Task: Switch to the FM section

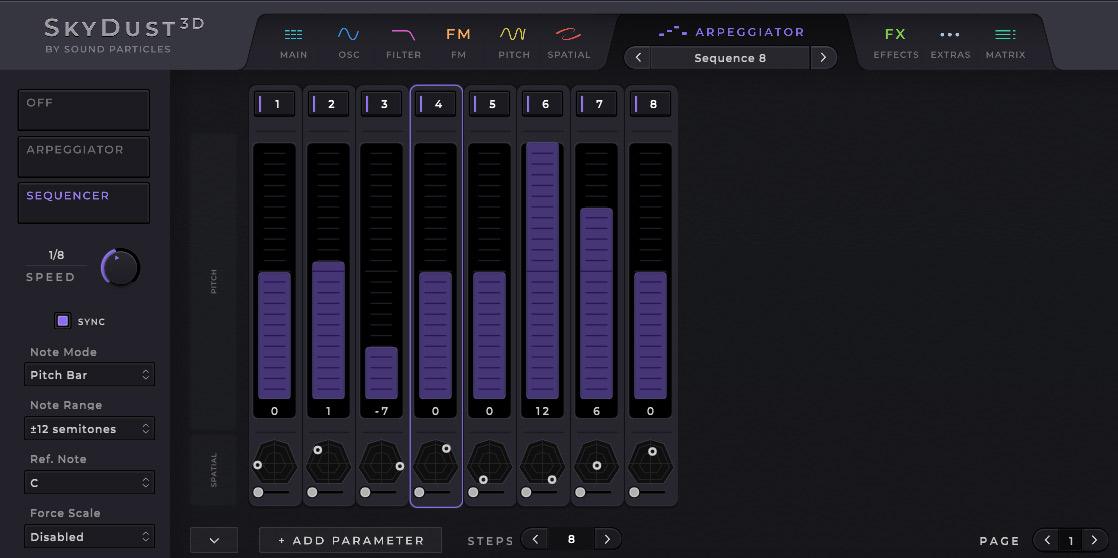Action: click(x=458, y=42)
